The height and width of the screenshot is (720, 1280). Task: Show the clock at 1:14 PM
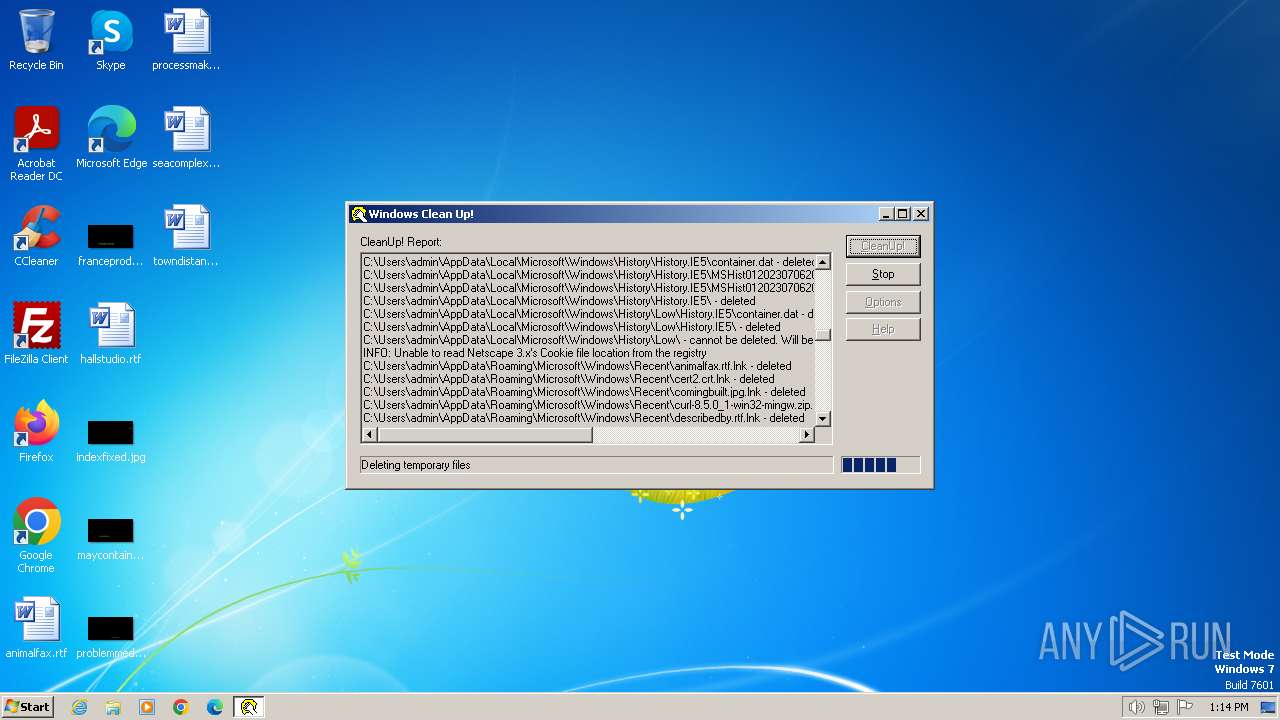pyautogui.click(x=1228, y=707)
